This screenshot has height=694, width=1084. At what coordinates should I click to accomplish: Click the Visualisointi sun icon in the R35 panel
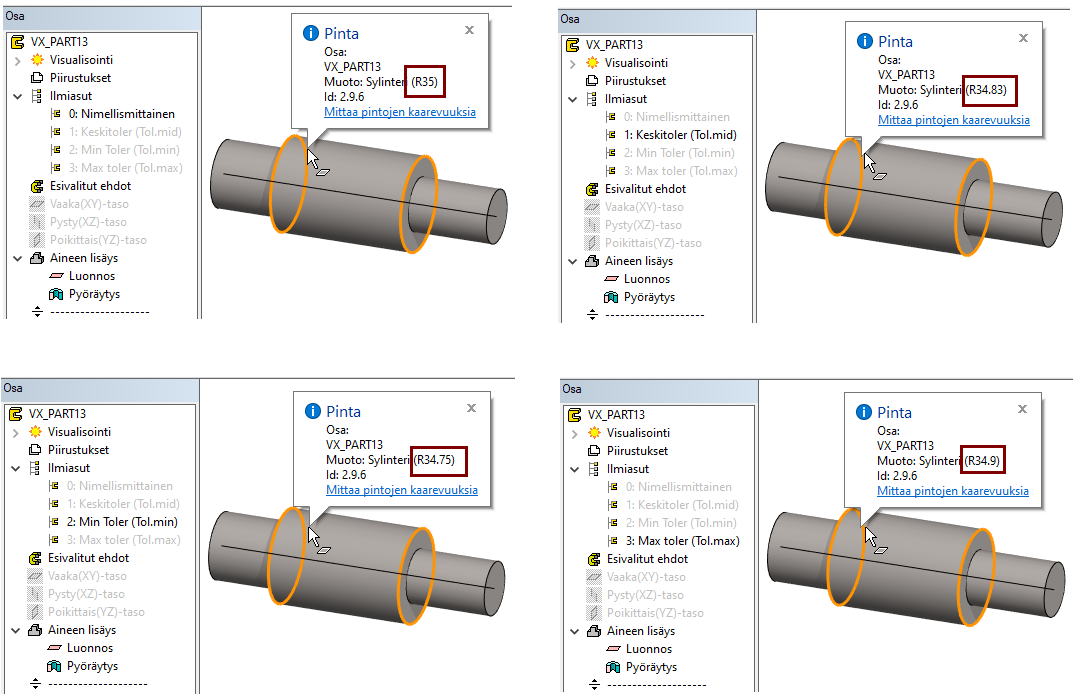click(37, 60)
